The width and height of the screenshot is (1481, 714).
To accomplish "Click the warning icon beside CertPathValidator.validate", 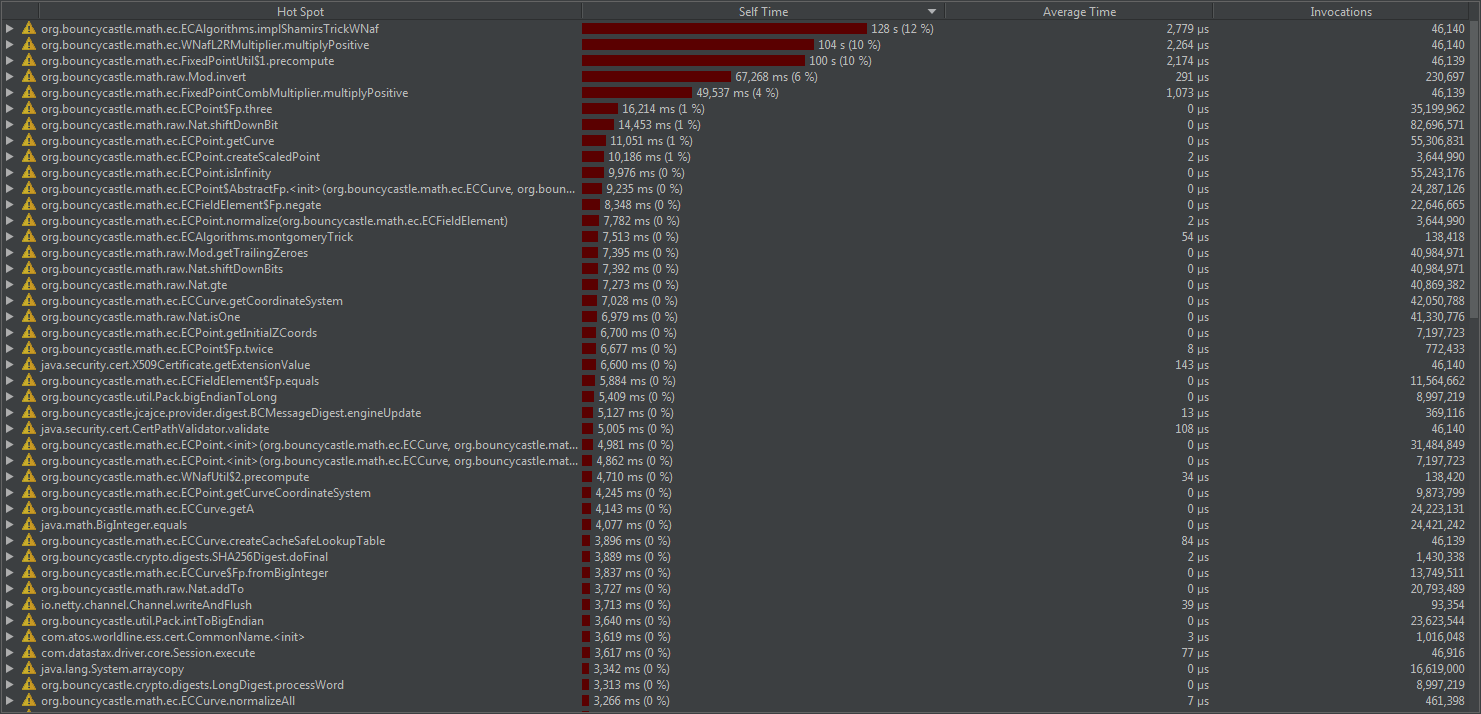I will 28,428.
